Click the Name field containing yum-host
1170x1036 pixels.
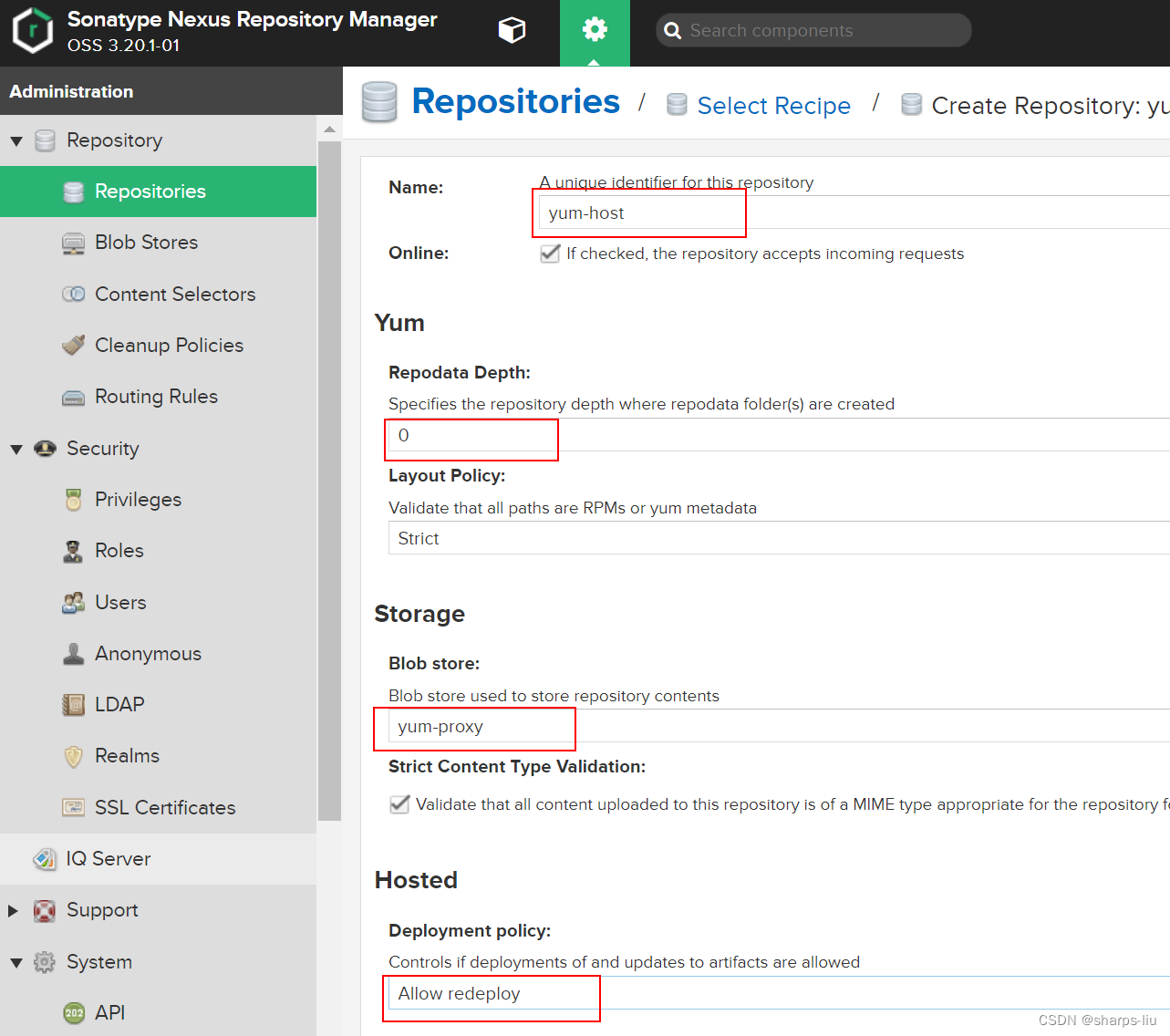[854, 212]
